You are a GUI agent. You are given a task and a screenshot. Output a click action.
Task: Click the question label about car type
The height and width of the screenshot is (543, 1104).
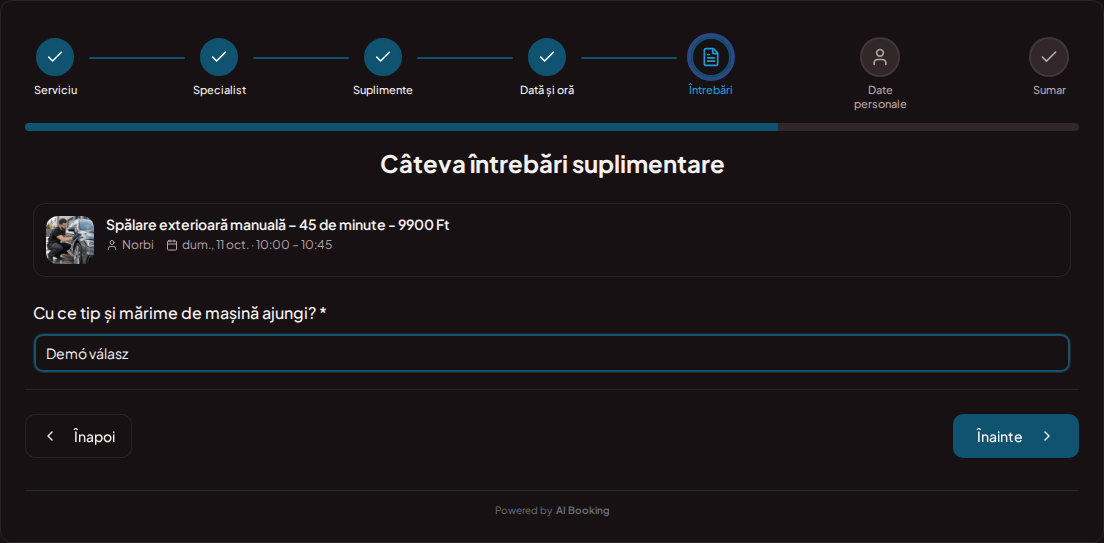[x=180, y=313]
